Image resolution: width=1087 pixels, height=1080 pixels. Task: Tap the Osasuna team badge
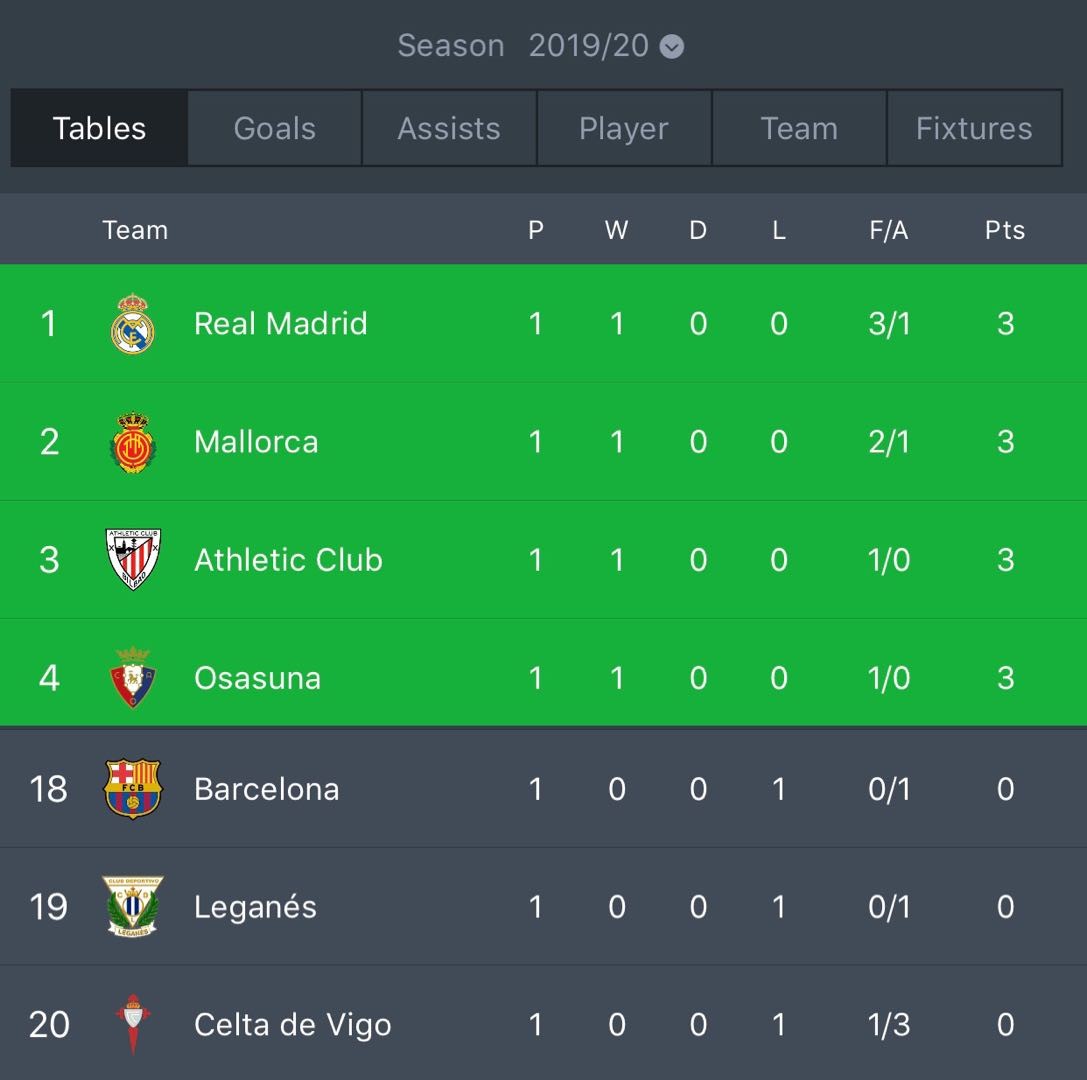[132, 677]
